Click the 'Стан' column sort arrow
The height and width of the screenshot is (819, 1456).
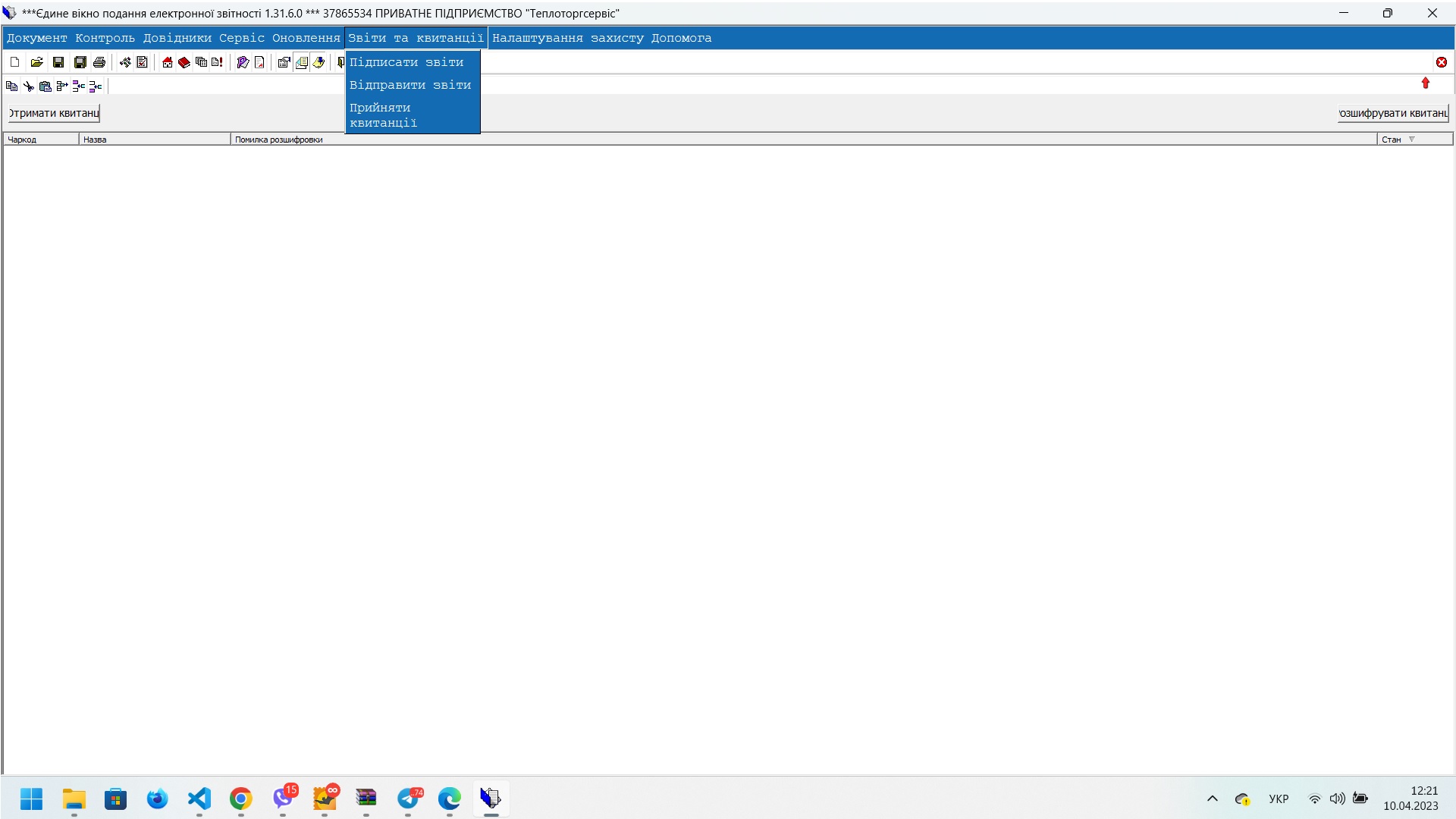(1412, 140)
